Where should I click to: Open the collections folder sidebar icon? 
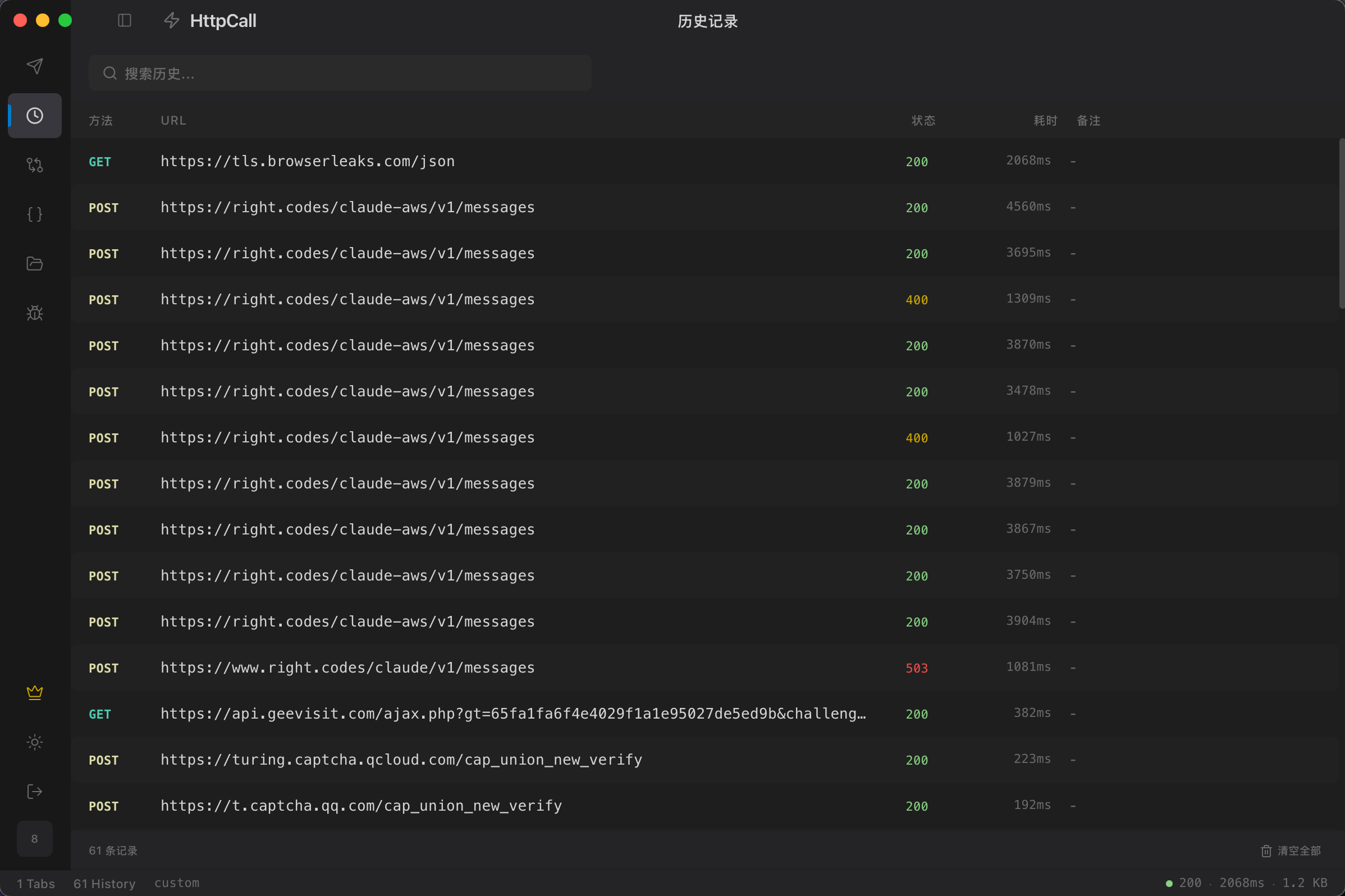(35, 263)
